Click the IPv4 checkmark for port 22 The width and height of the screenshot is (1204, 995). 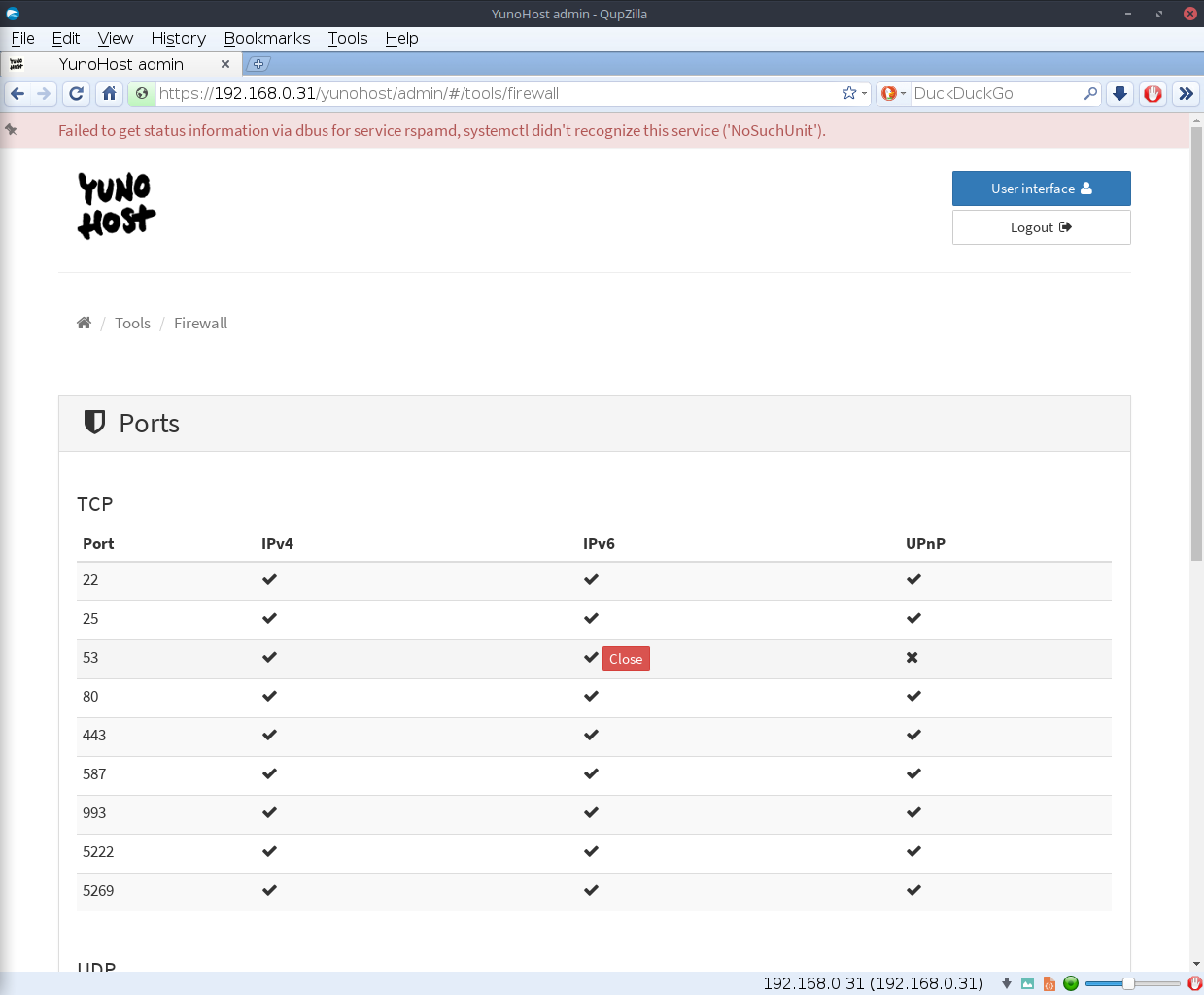pyautogui.click(x=269, y=579)
